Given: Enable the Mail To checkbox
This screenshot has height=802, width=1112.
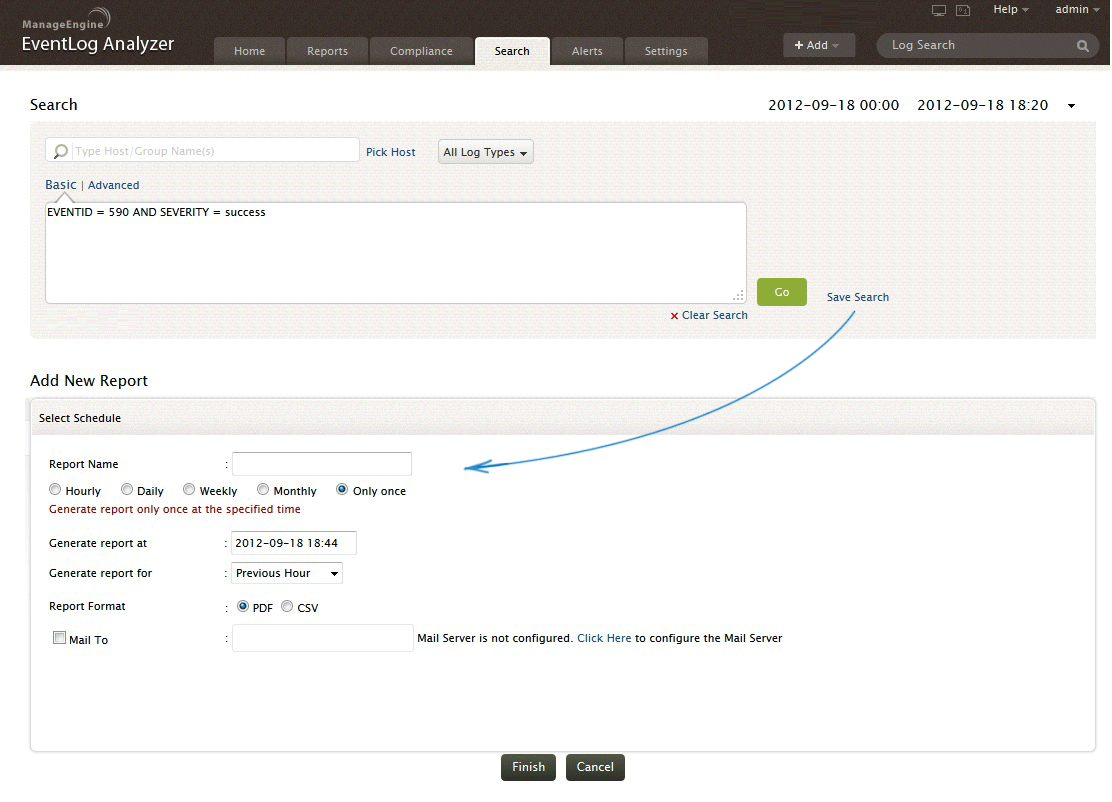Looking at the screenshot, I should tap(60, 638).
